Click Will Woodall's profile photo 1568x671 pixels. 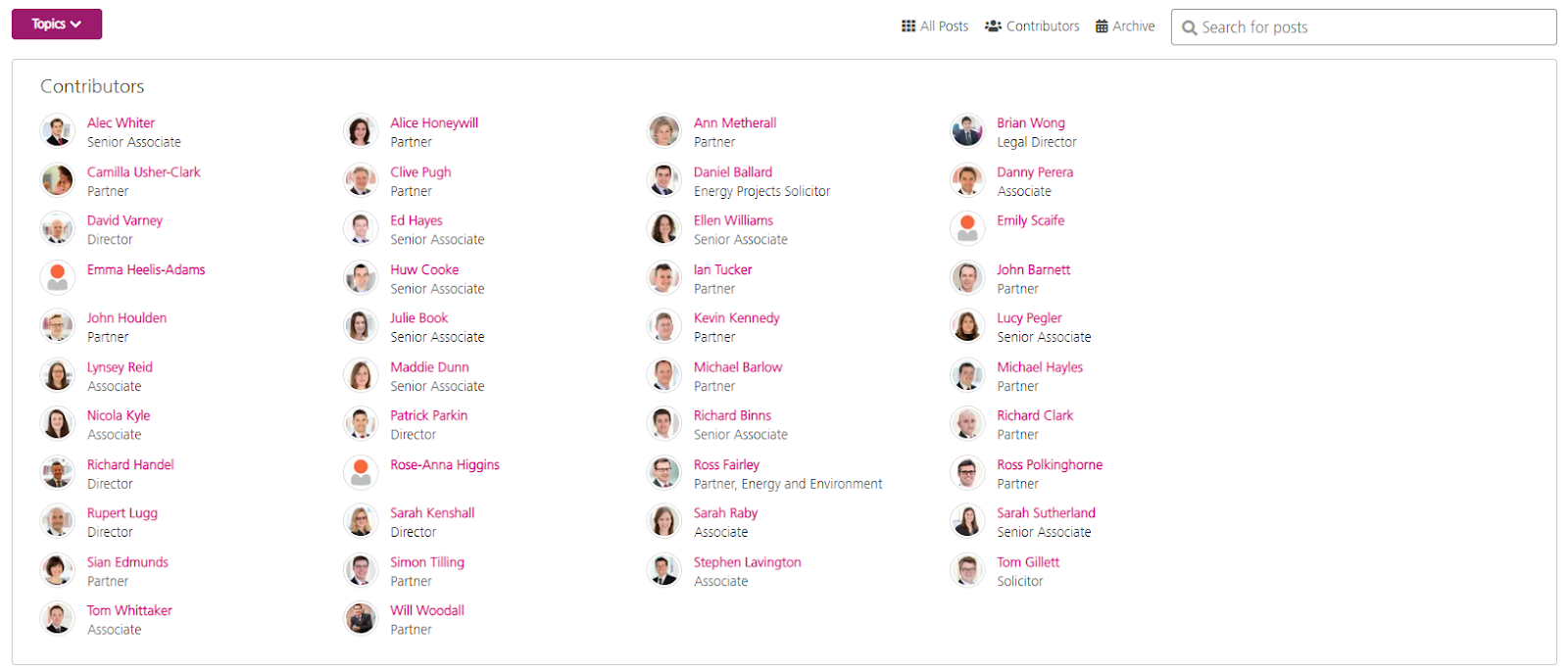tap(361, 619)
